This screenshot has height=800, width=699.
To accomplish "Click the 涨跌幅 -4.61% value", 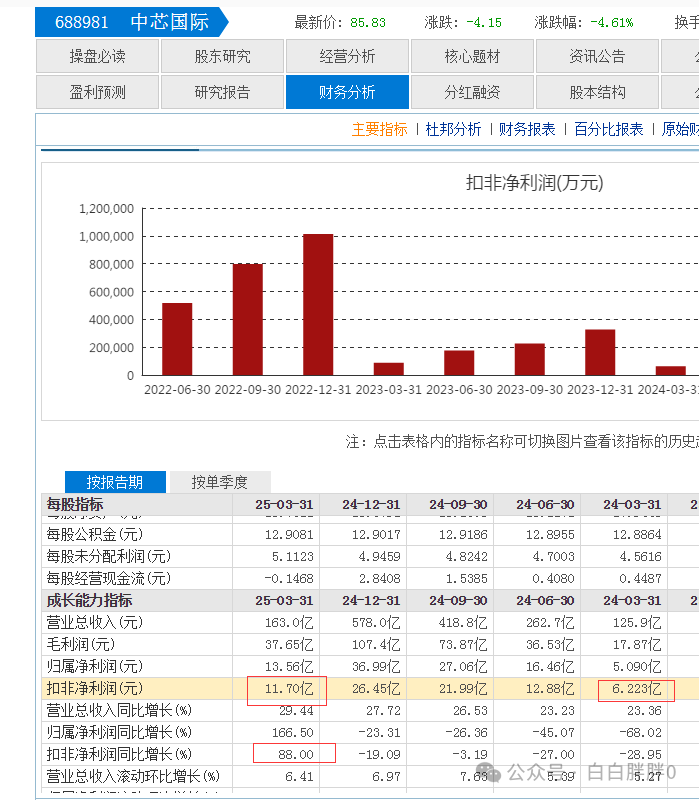I will (x=612, y=23).
